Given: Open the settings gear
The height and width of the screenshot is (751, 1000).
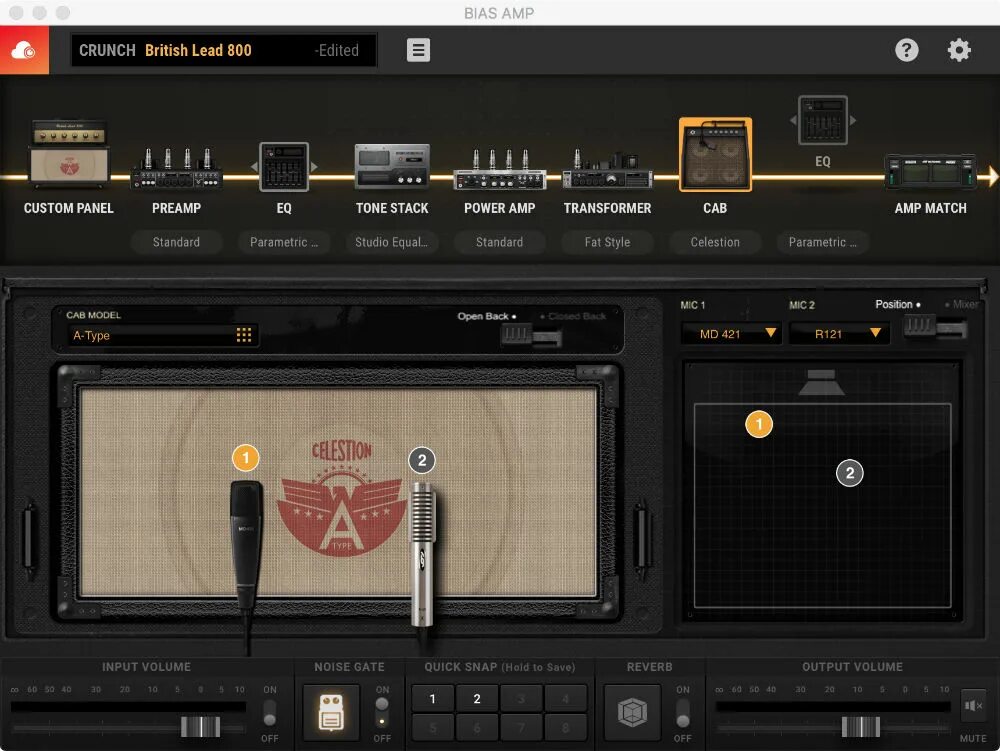Looking at the screenshot, I should [x=959, y=50].
